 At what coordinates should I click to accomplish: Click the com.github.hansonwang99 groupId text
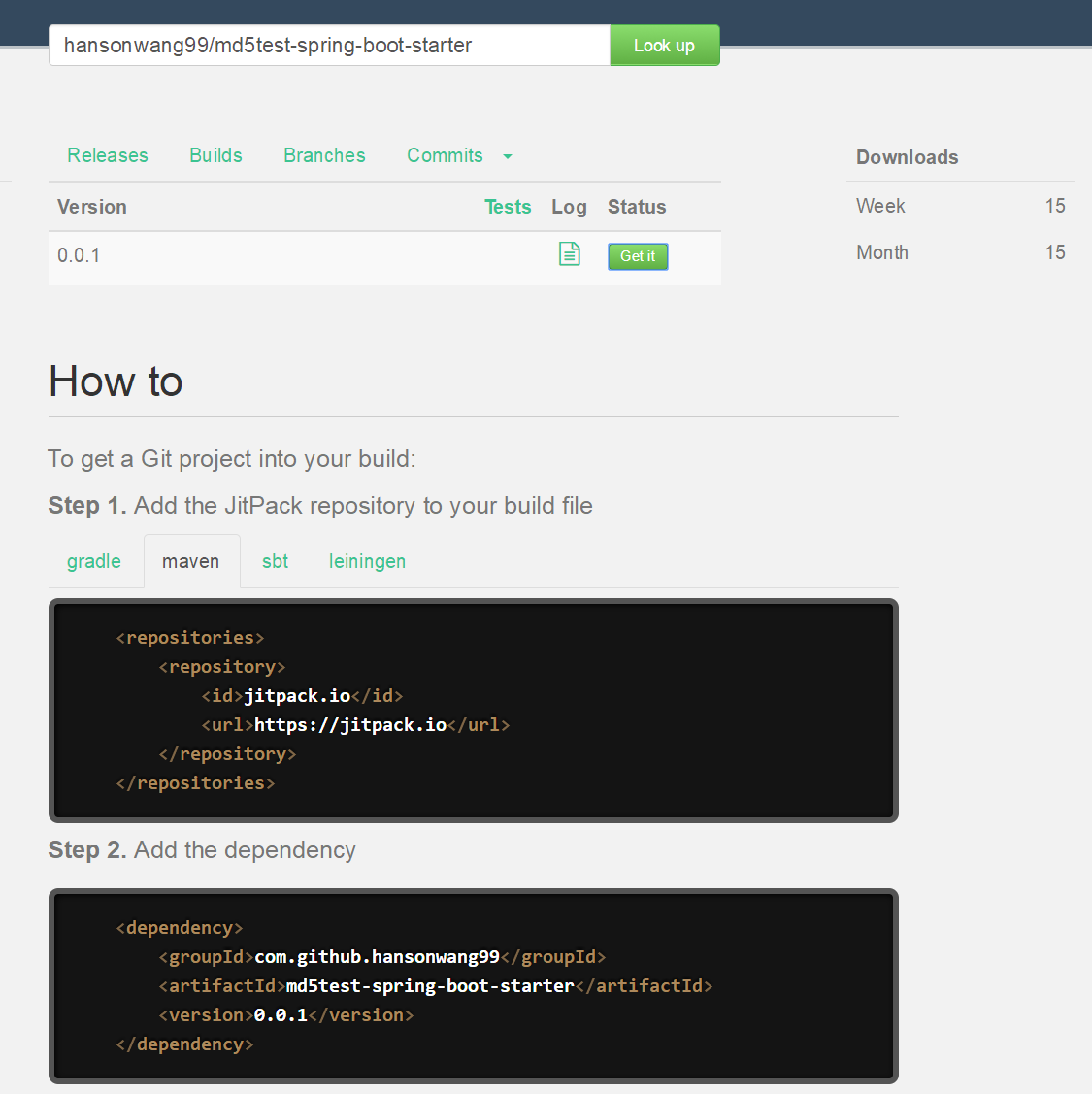click(378, 956)
